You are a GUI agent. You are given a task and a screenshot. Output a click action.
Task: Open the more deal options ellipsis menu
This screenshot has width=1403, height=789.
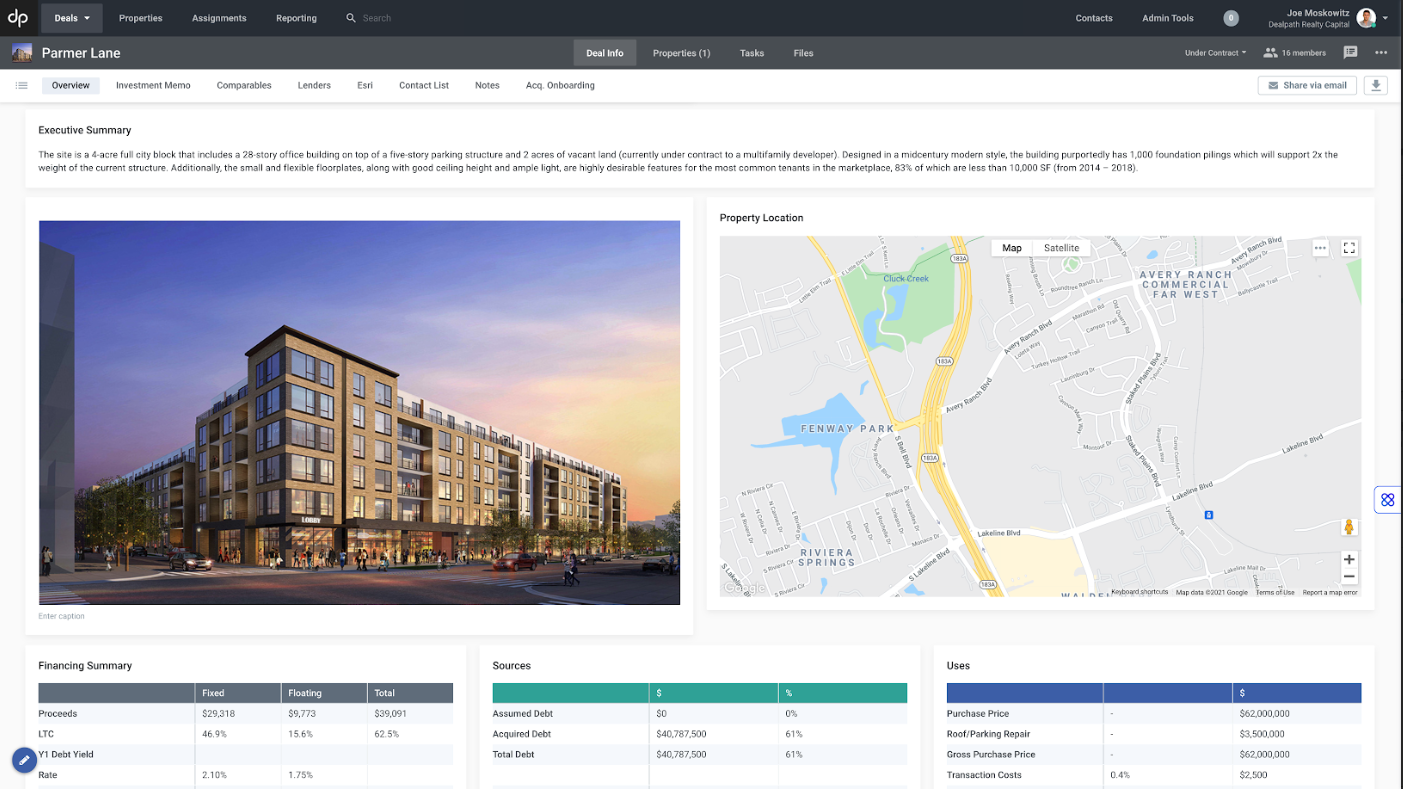click(x=1381, y=52)
